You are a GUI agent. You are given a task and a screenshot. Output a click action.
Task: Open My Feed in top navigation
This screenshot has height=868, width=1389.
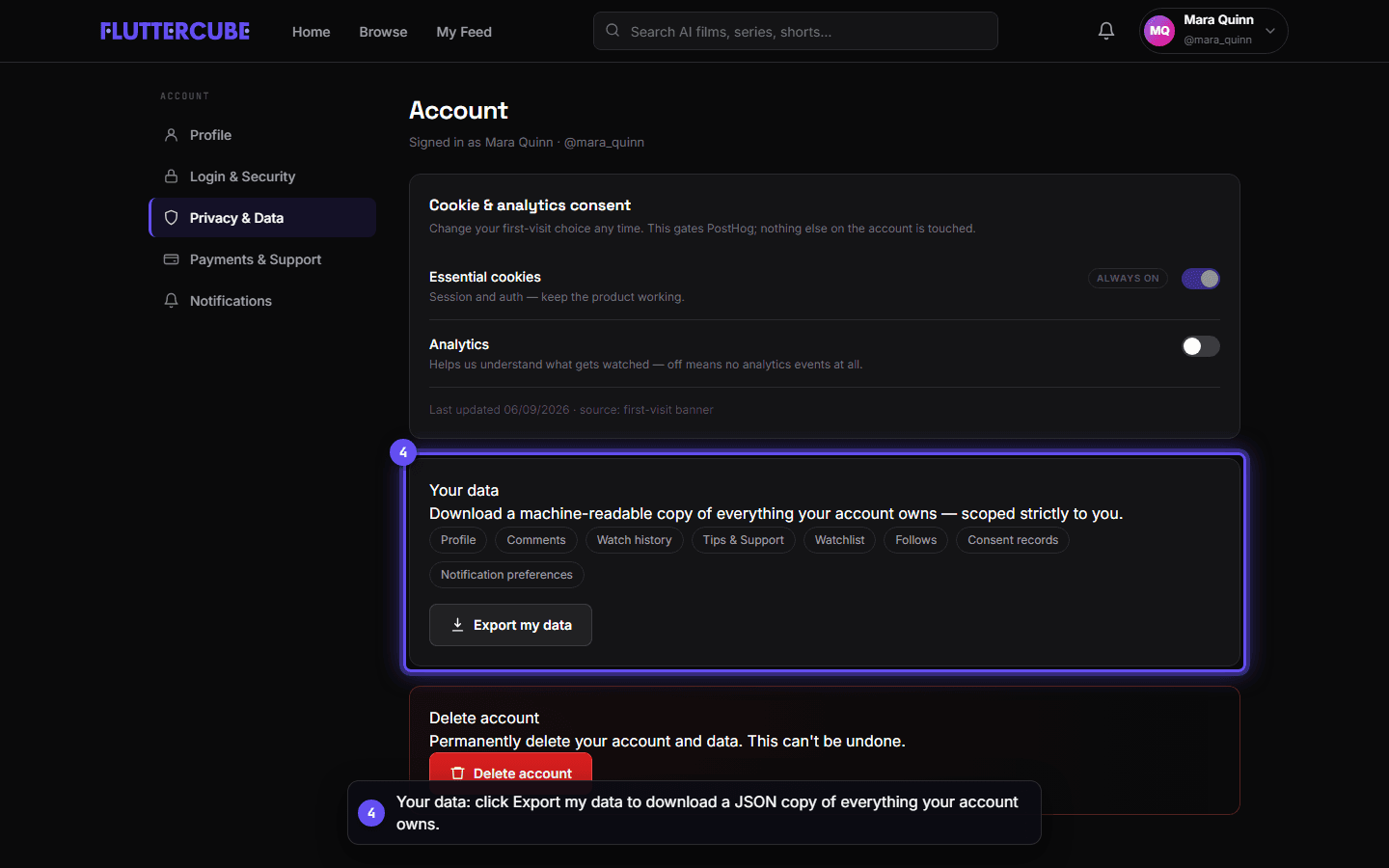pos(464,32)
